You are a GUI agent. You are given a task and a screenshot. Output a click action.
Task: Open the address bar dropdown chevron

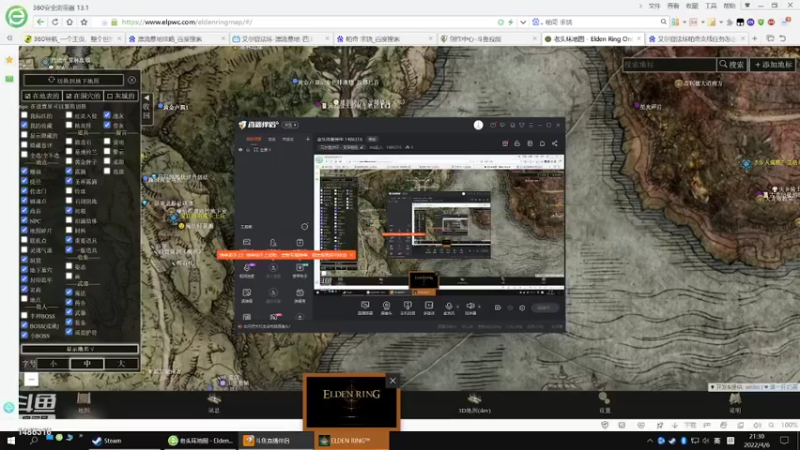(x=523, y=22)
